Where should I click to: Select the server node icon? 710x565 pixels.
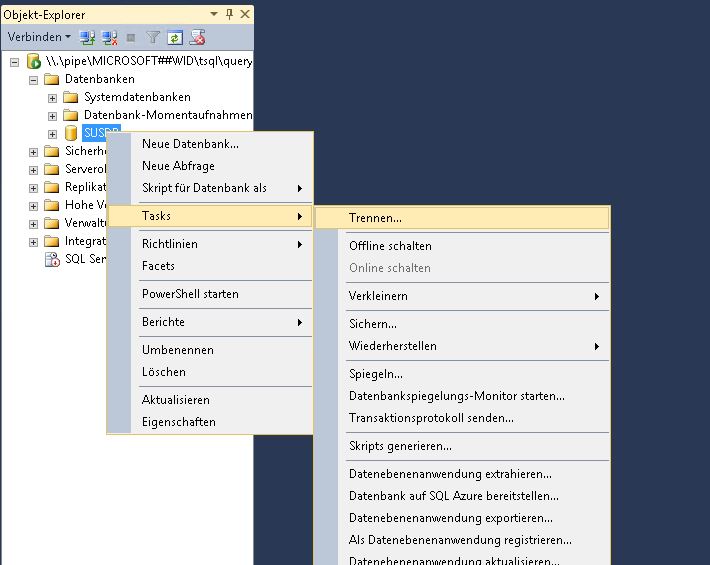34,61
